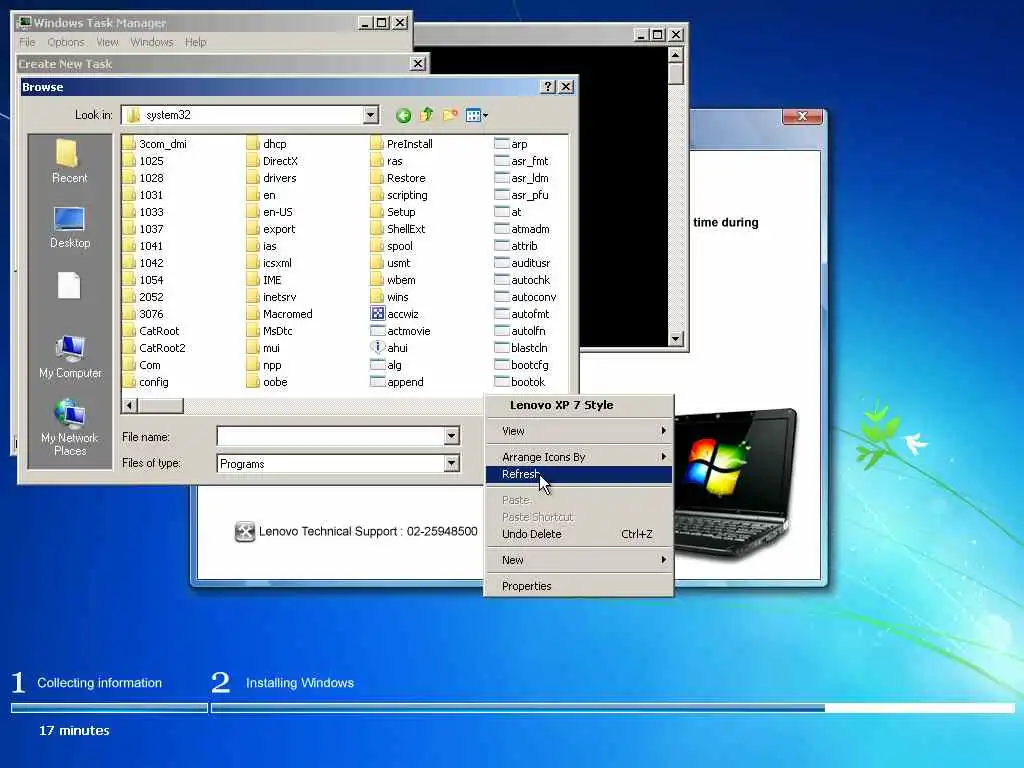Select My Computer in Browse sidebar

(x=70, y=357)
